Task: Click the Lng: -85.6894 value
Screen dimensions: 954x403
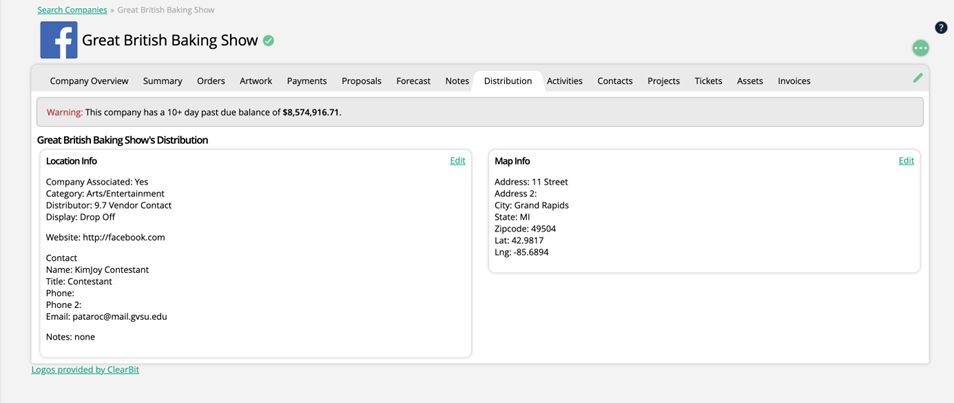Action: point(530,252)
